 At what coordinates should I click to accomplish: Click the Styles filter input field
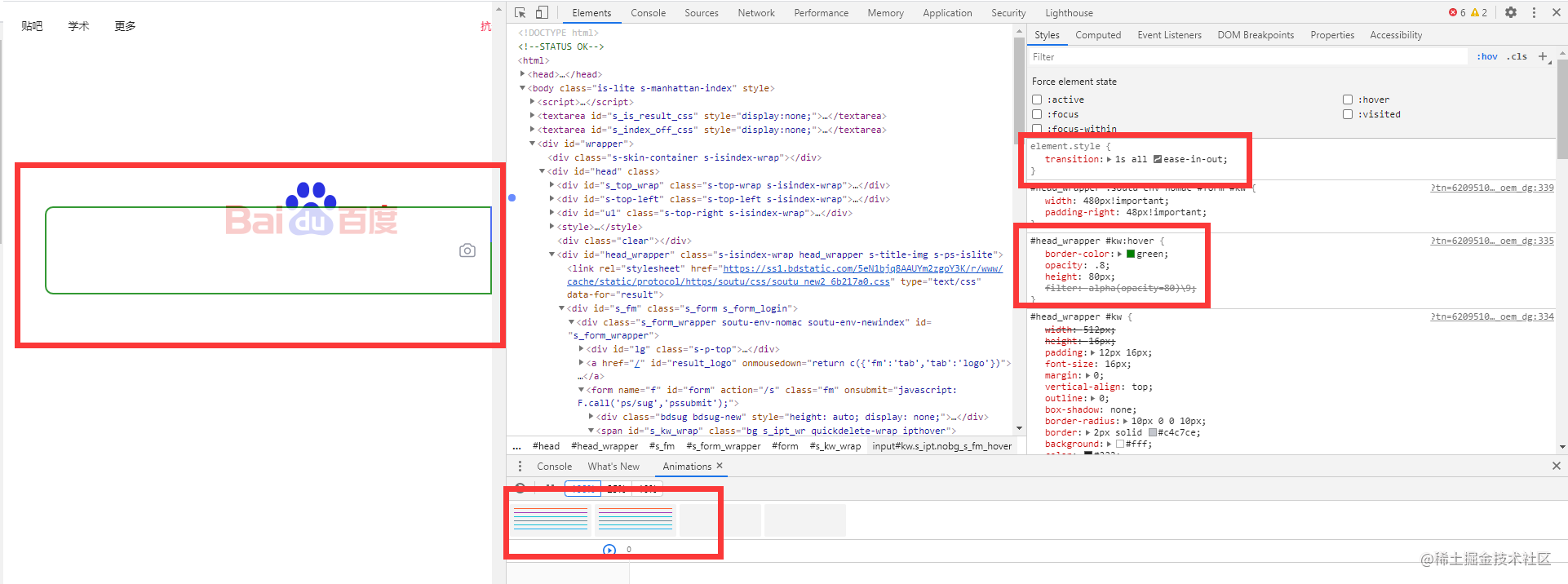point(1247,56)
